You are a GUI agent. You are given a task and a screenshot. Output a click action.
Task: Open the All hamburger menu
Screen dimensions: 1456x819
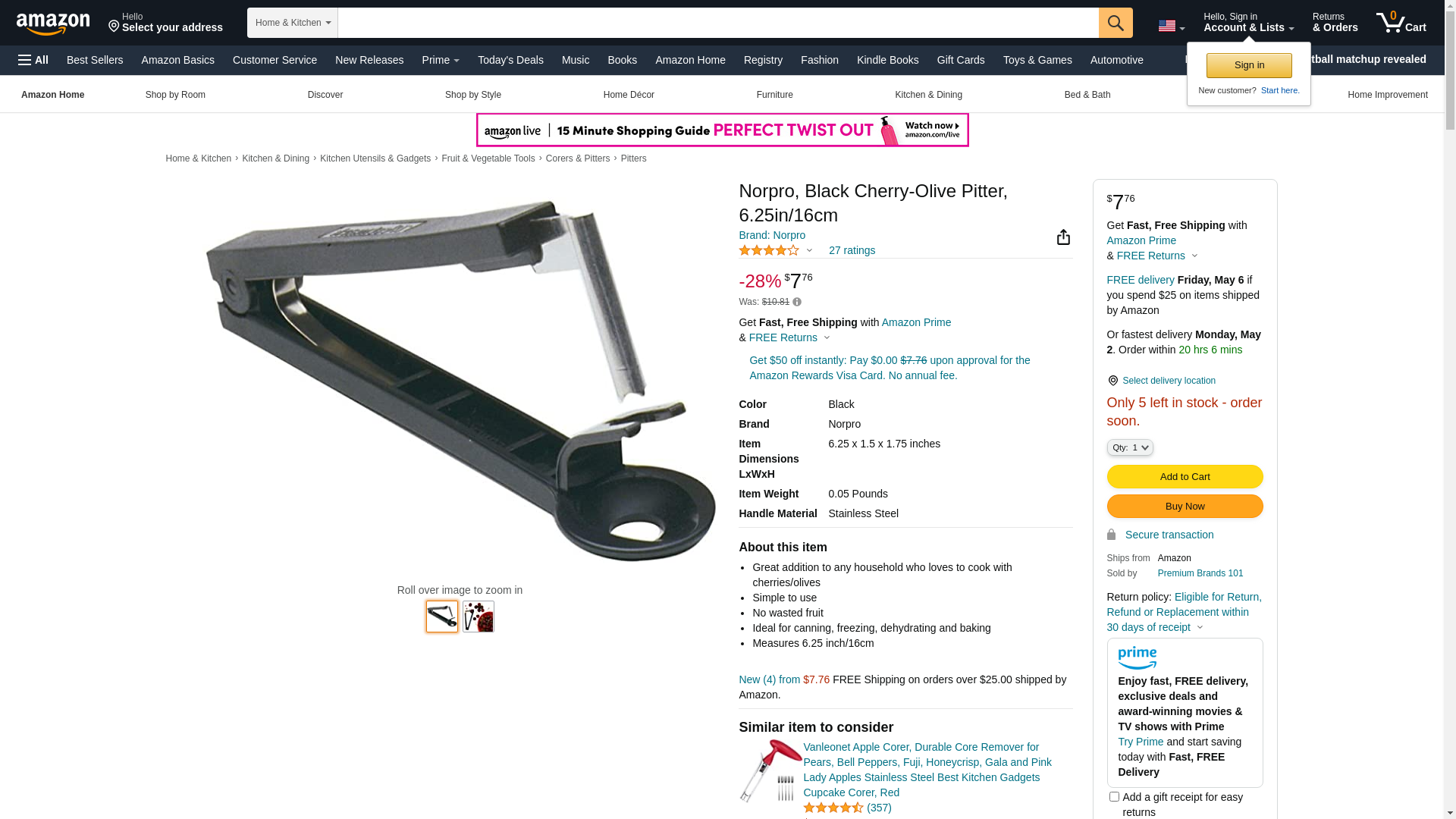point(33,60)
